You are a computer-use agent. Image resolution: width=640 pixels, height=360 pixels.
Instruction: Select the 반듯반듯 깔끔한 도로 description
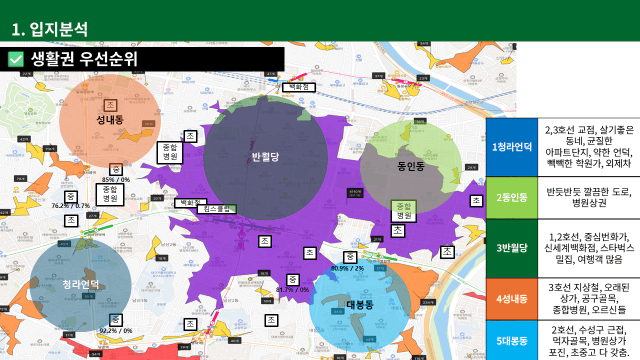tap(589, 198)
